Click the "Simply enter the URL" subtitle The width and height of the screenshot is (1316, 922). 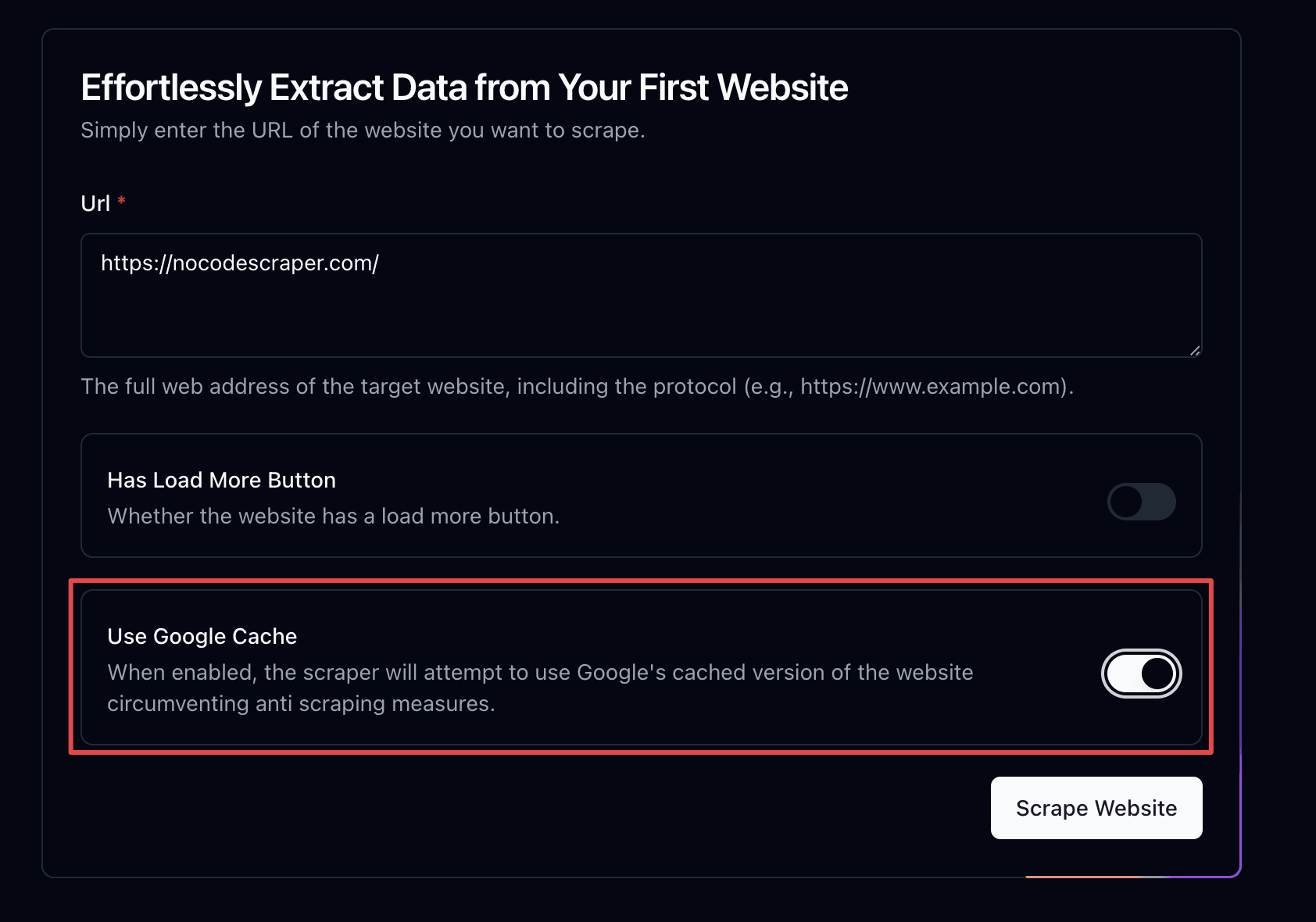click(x=363, y=130)
